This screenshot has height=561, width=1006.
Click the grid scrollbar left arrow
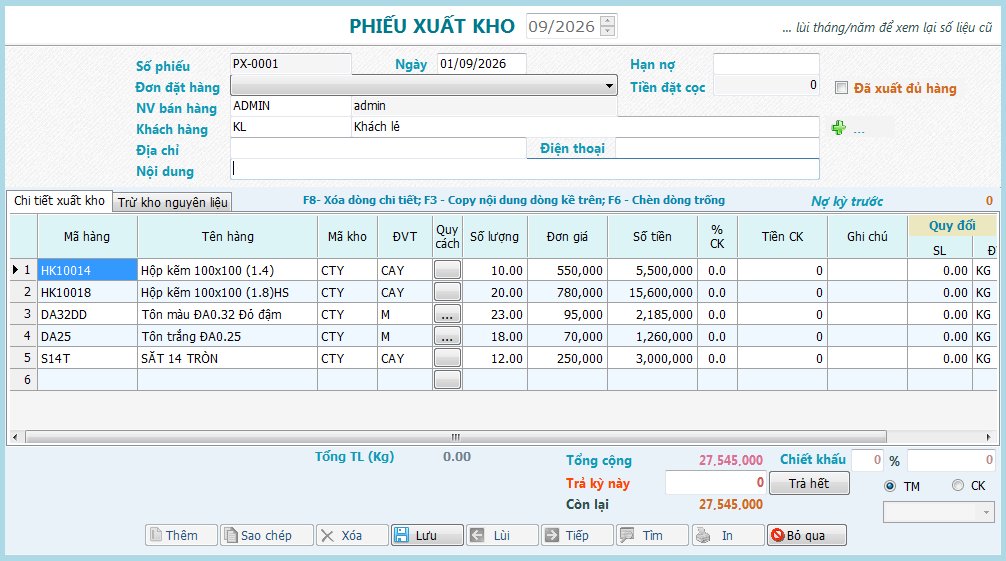tap(15, 437)
